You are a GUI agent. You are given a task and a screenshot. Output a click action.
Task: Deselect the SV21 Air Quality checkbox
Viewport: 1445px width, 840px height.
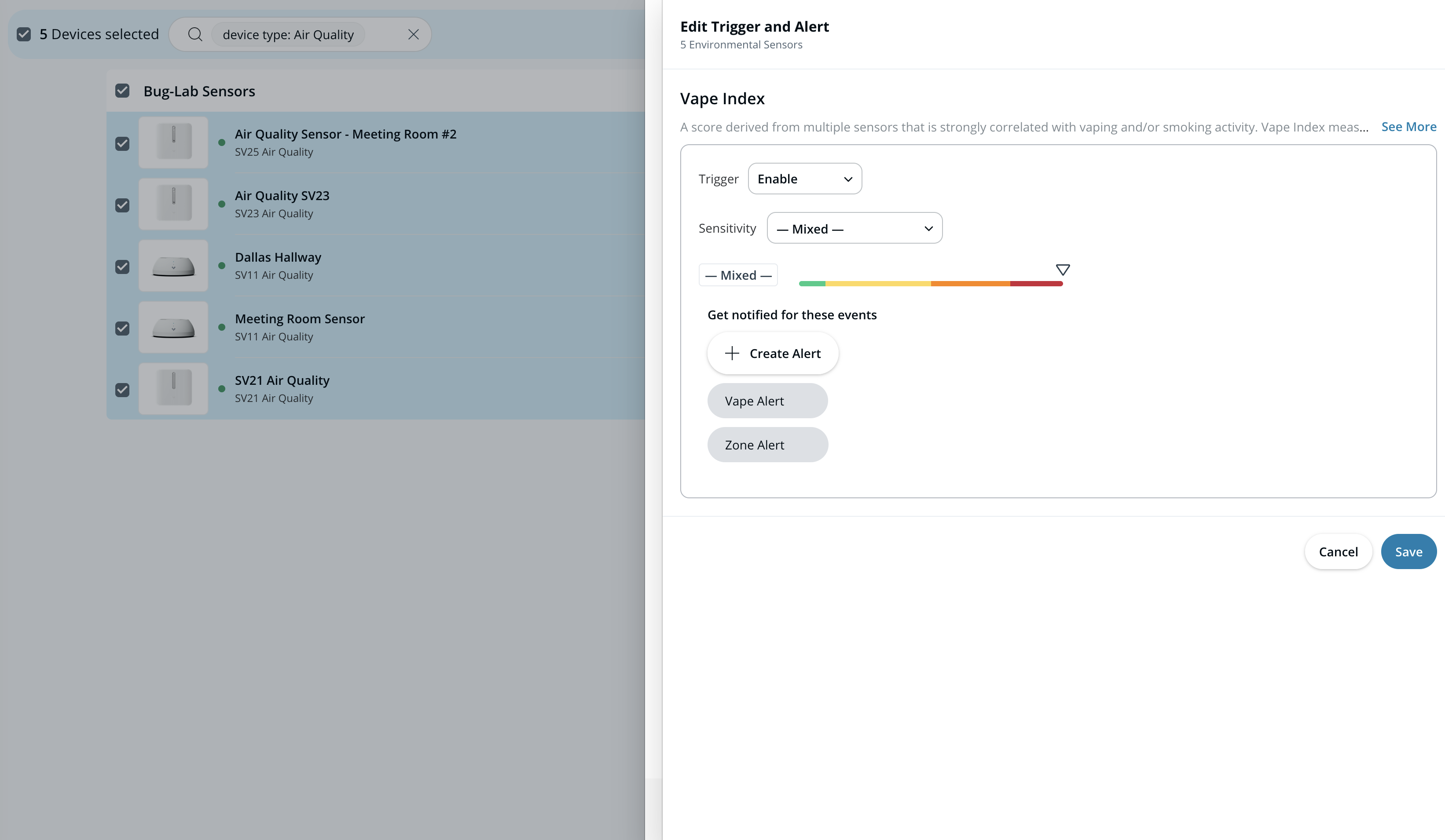[122, 390]
